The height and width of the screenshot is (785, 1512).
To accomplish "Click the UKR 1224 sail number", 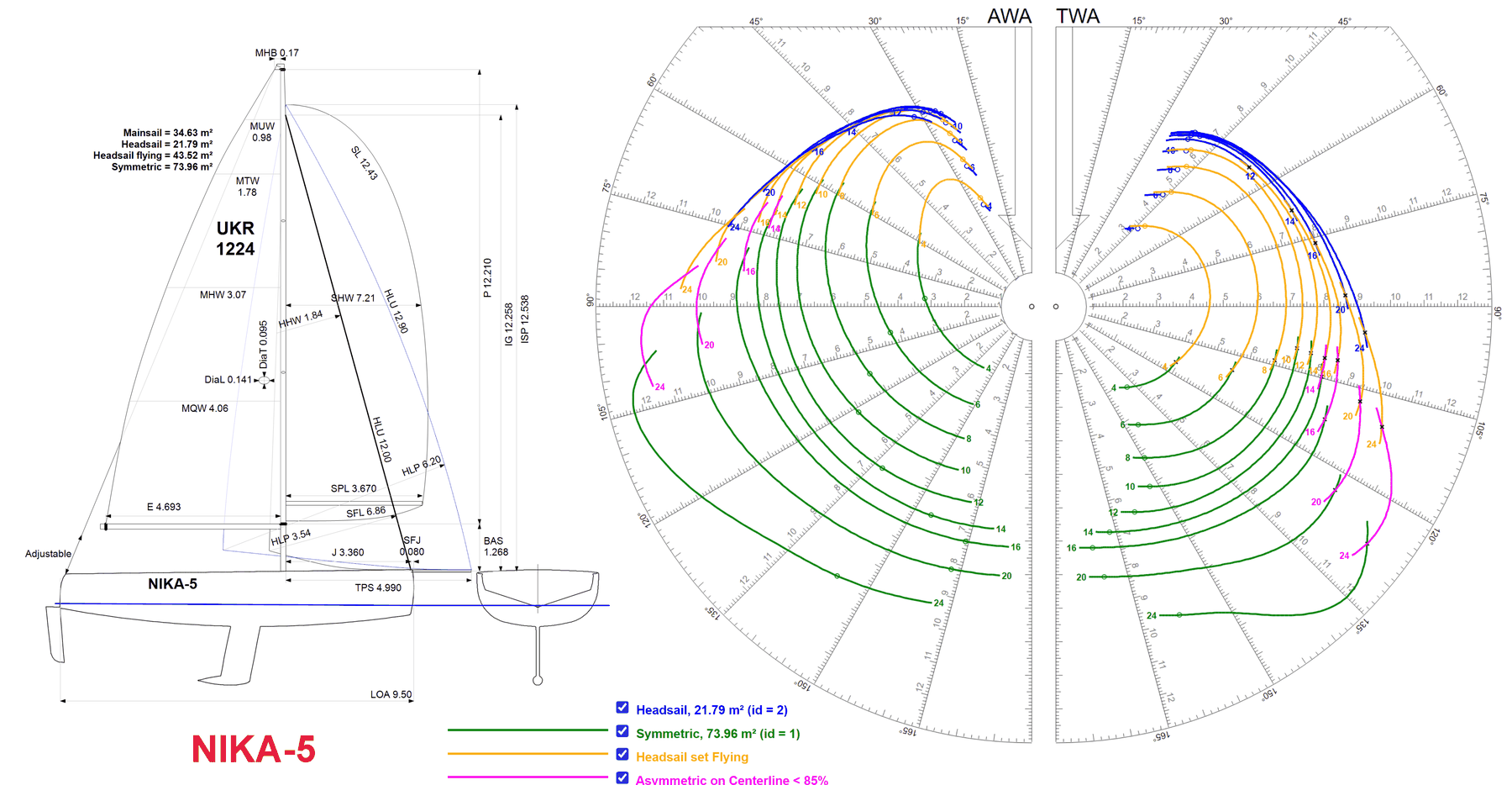I will [235, 239].
